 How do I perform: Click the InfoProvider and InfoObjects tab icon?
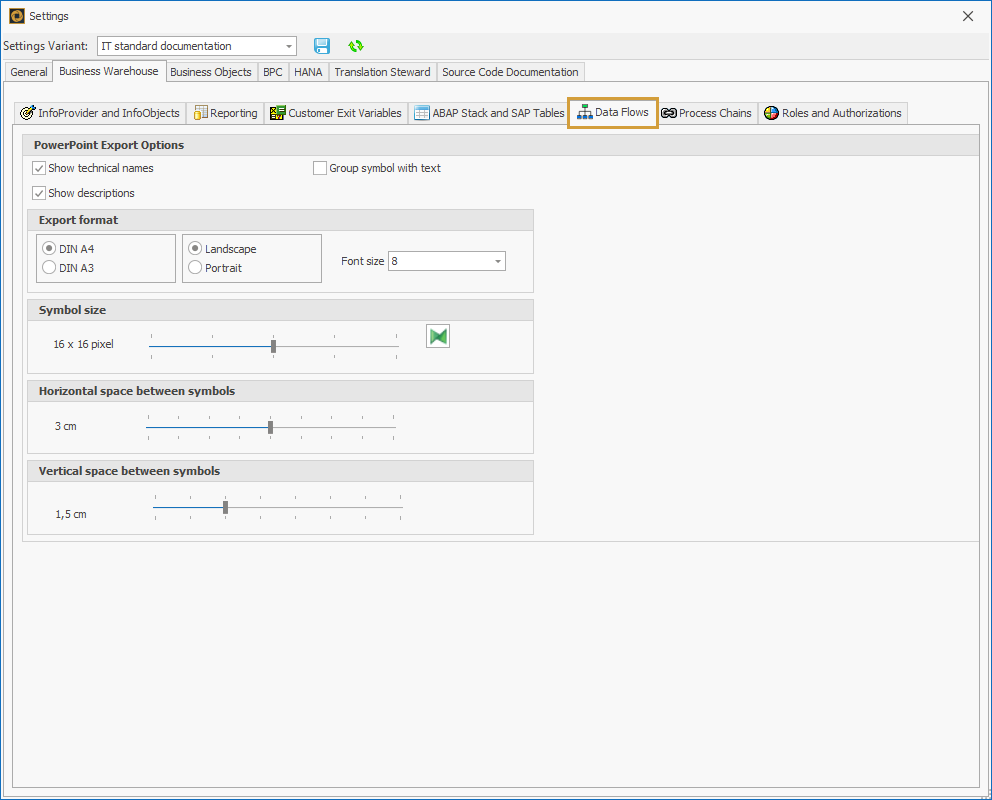click(x=28, y=113)
